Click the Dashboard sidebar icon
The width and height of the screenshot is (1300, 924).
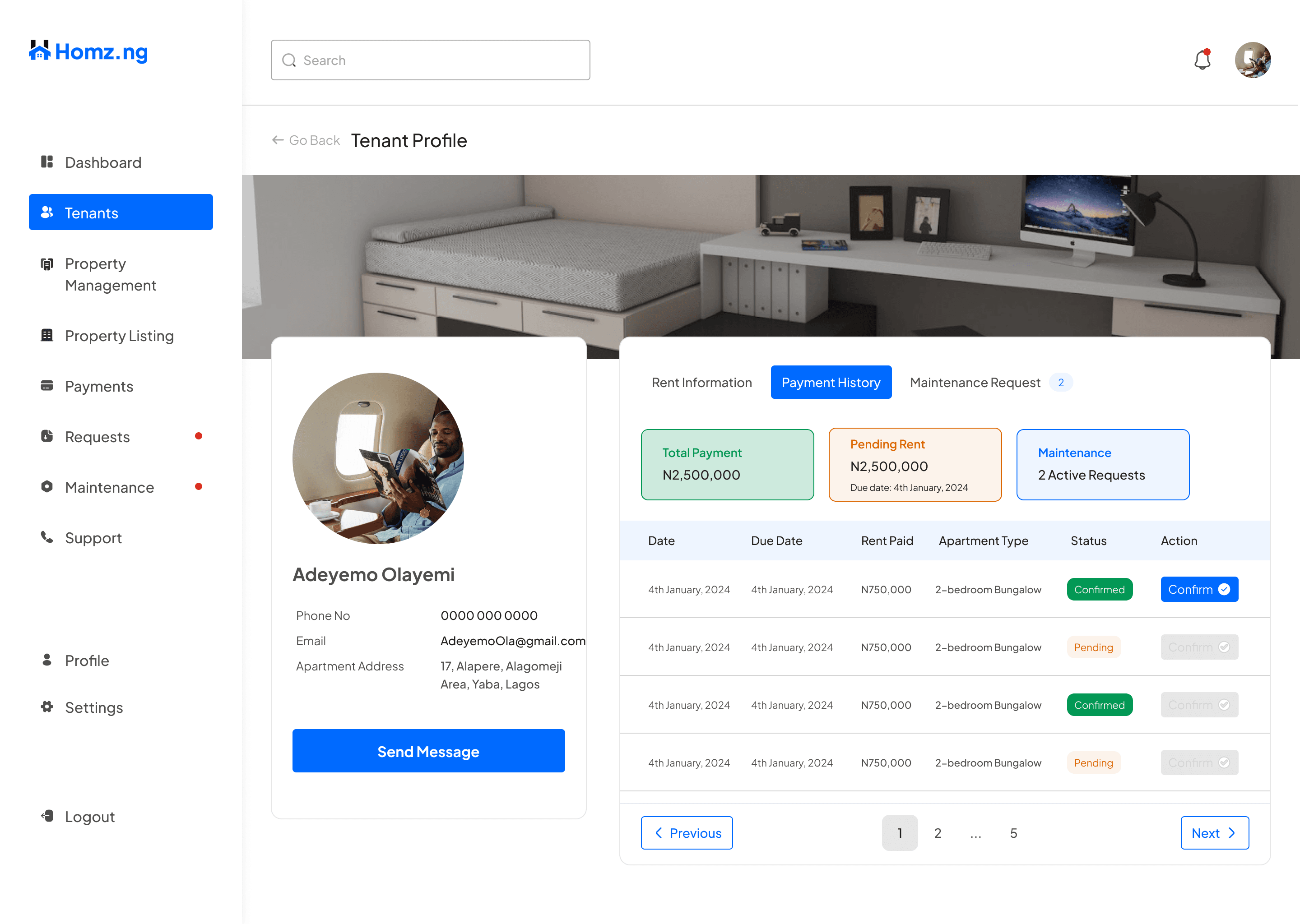pos(46,162)
